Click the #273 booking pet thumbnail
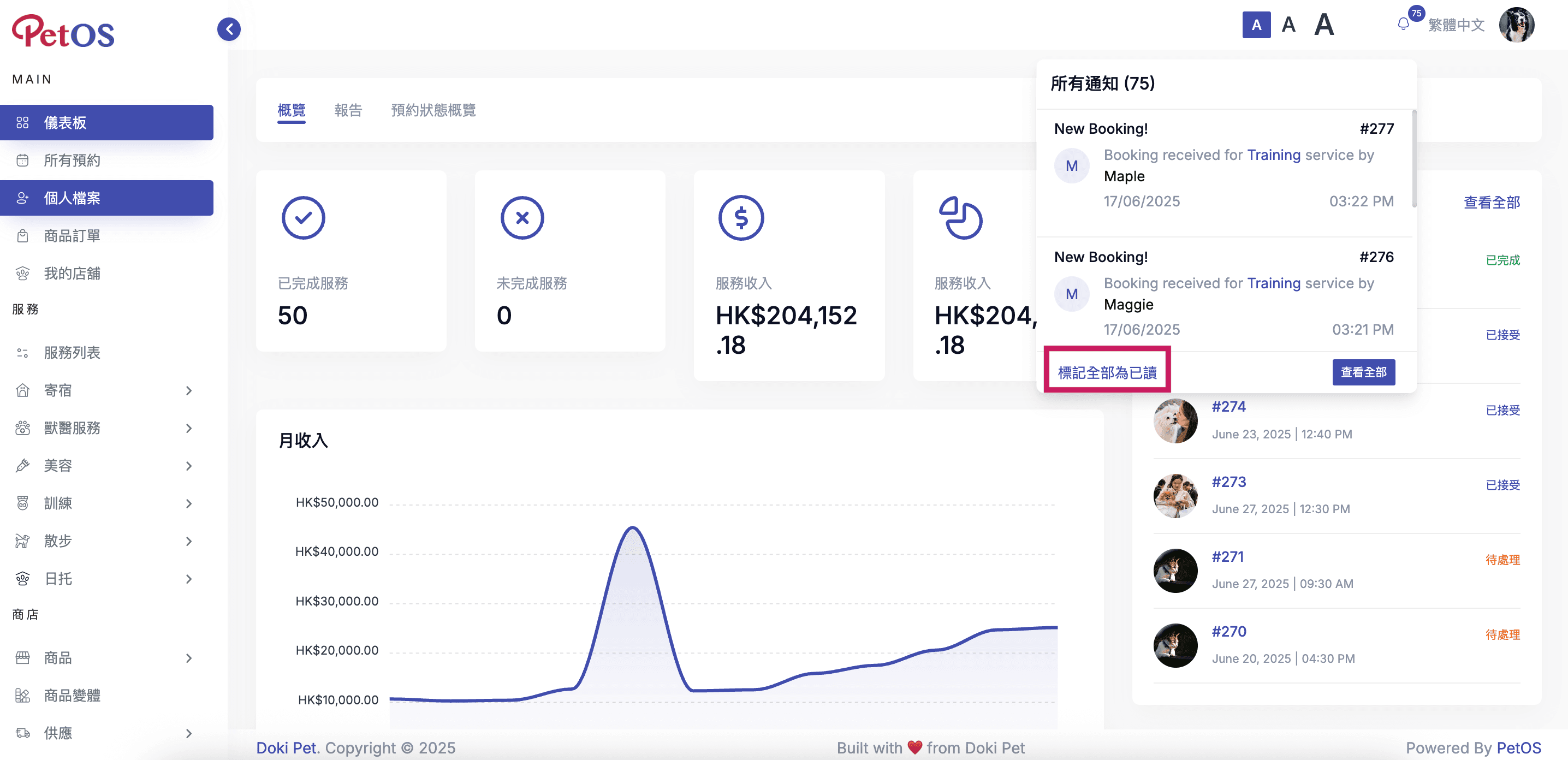This screenshot has width=1568, height=760. (x=1175, y=496)
